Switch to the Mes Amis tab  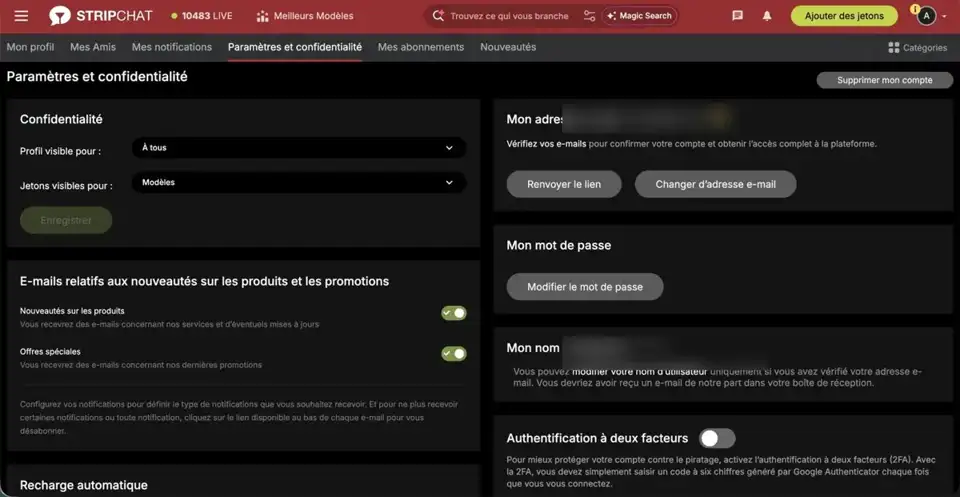tap(93, 47)
